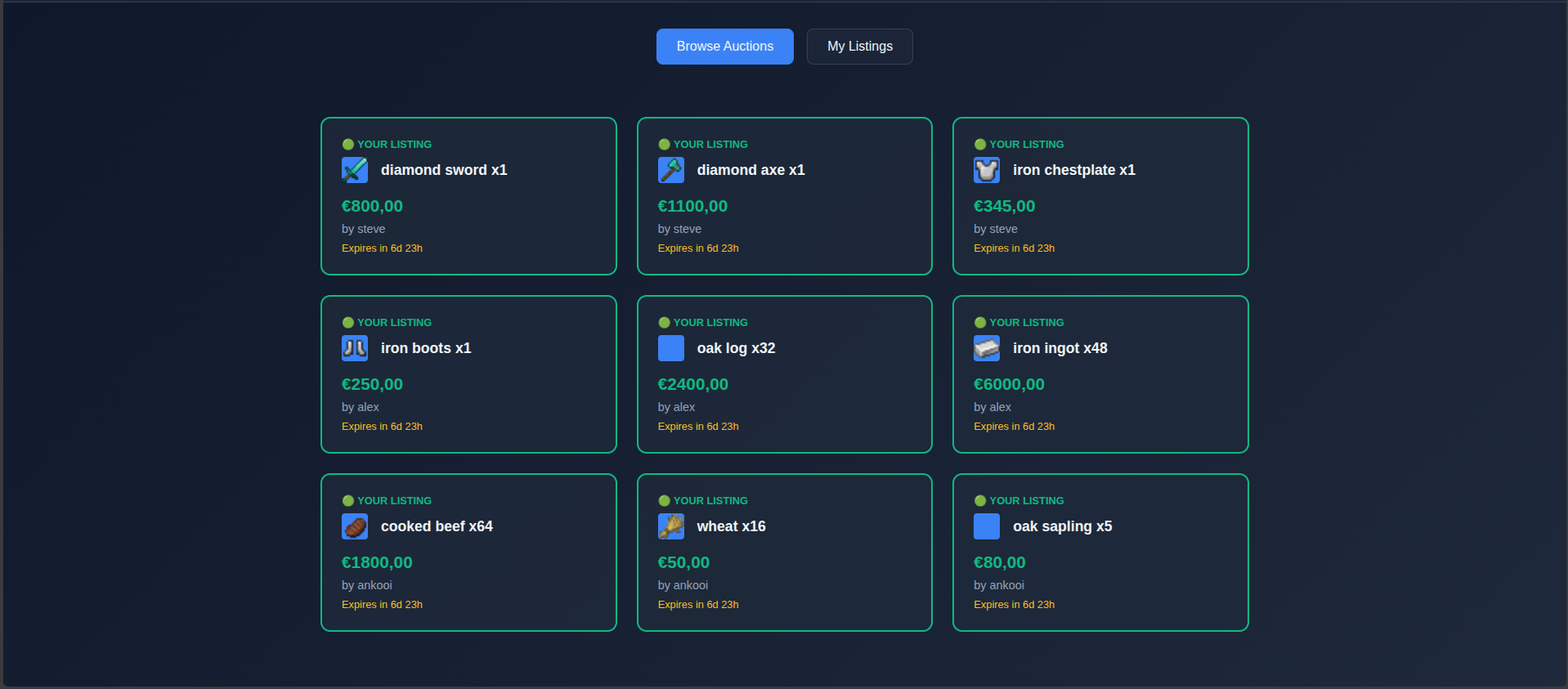The width and height of the screenshot is (1568, 689).
Task: Click the €345,00 iron chestplate price
Action: [1005, 206]
